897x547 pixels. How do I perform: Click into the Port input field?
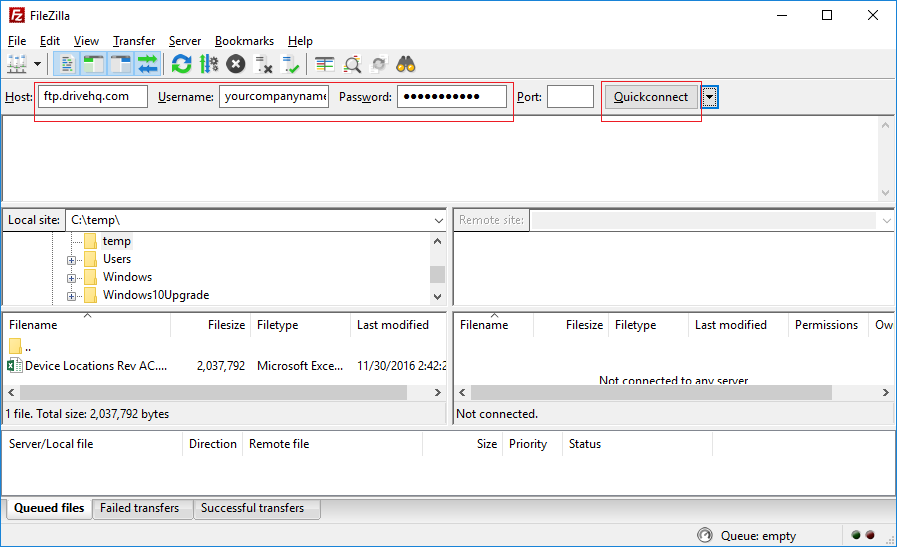[x=570, y=97]
